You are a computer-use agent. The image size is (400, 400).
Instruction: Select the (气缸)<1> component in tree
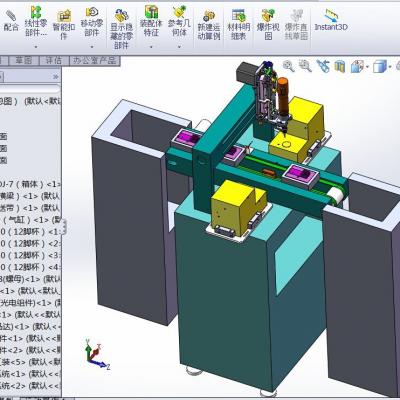30,220
